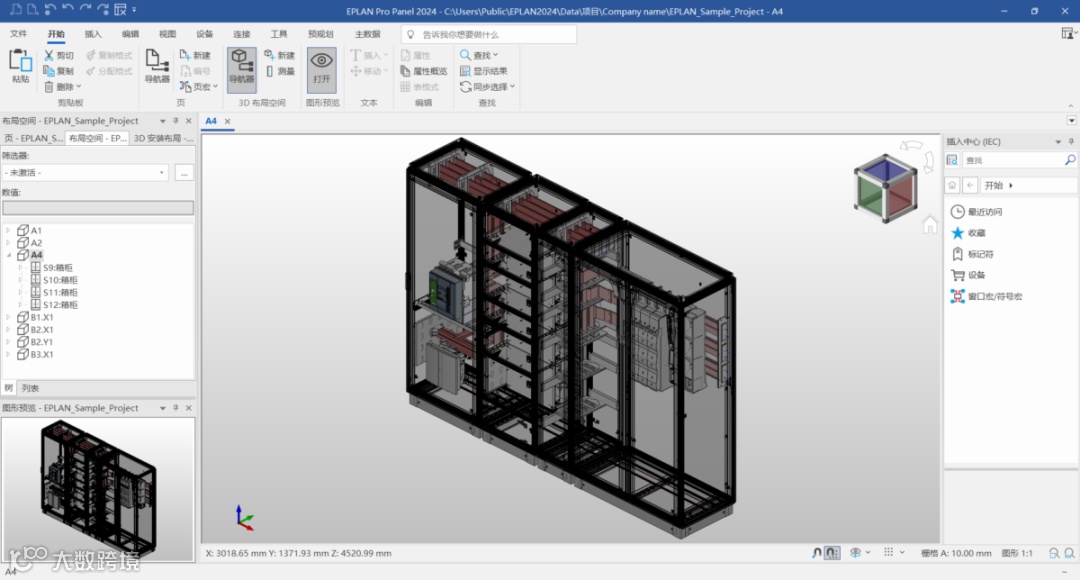The height and width of the screenshot is (580, 1080).
Task: Click the 粘贴 (Paste) button
Action: pyautogui.click(x=20, y=67)
